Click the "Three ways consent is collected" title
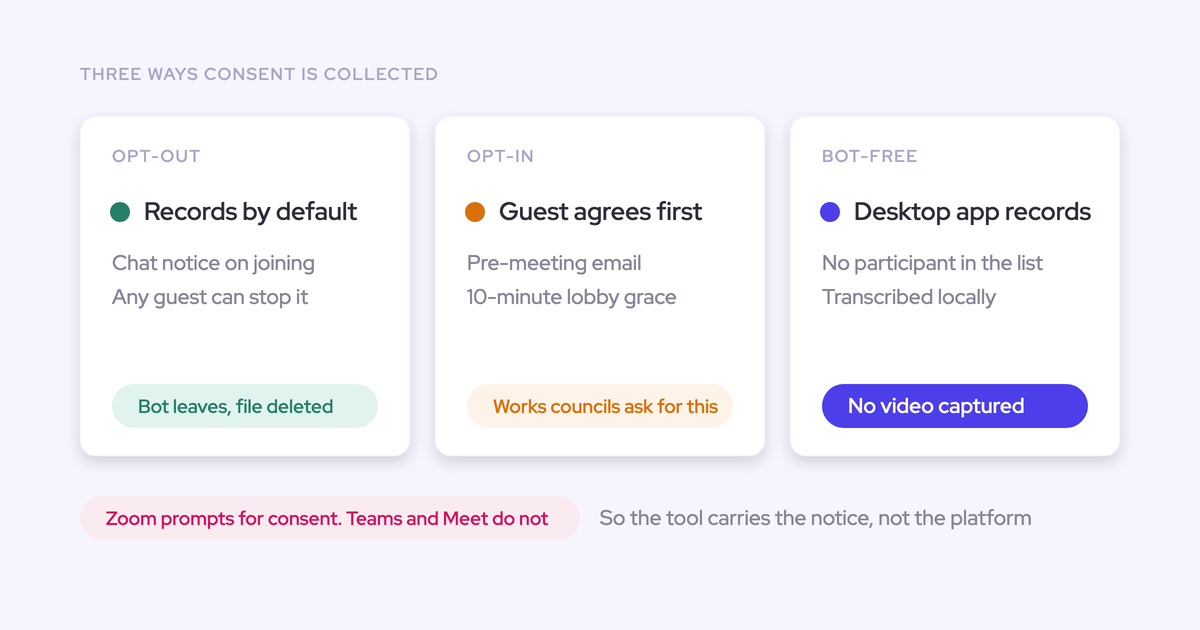This screenshot has width=1200, height=630. coord(259,74)
